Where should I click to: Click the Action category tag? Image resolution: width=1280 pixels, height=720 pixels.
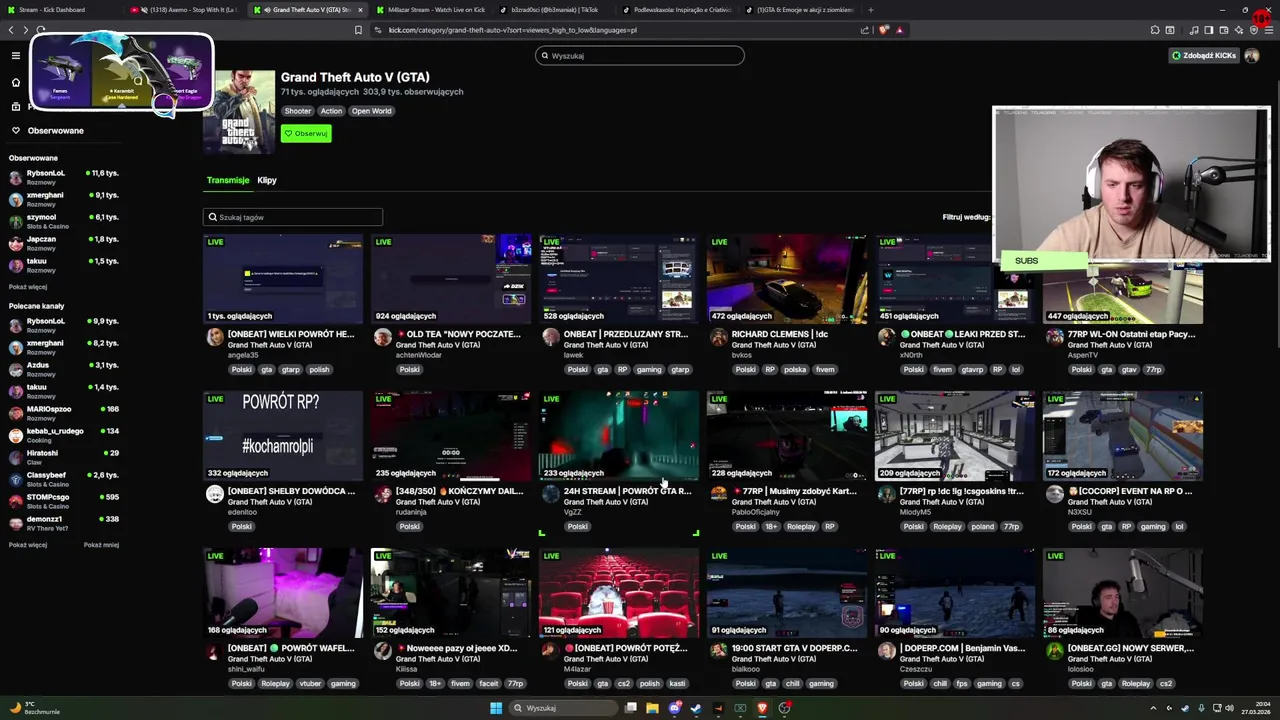coord(331,111)
